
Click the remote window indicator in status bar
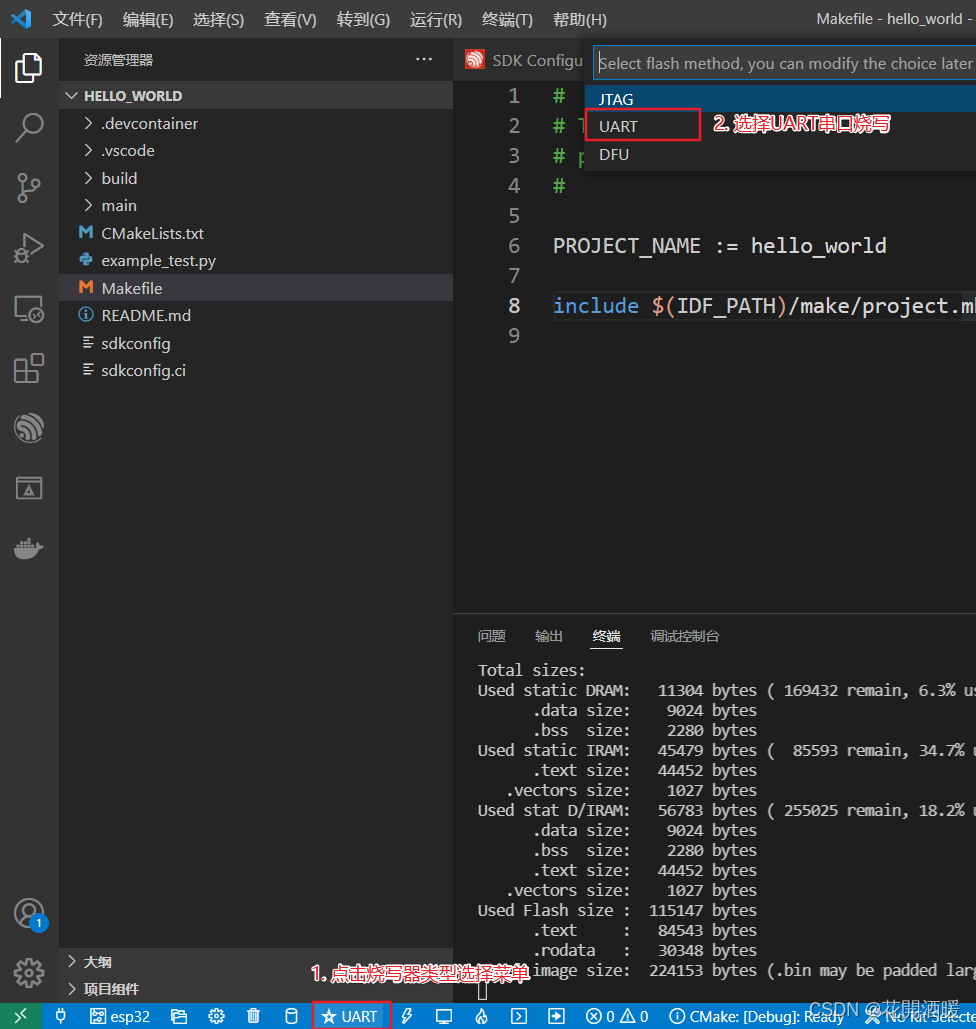(x=20, y=1016)
